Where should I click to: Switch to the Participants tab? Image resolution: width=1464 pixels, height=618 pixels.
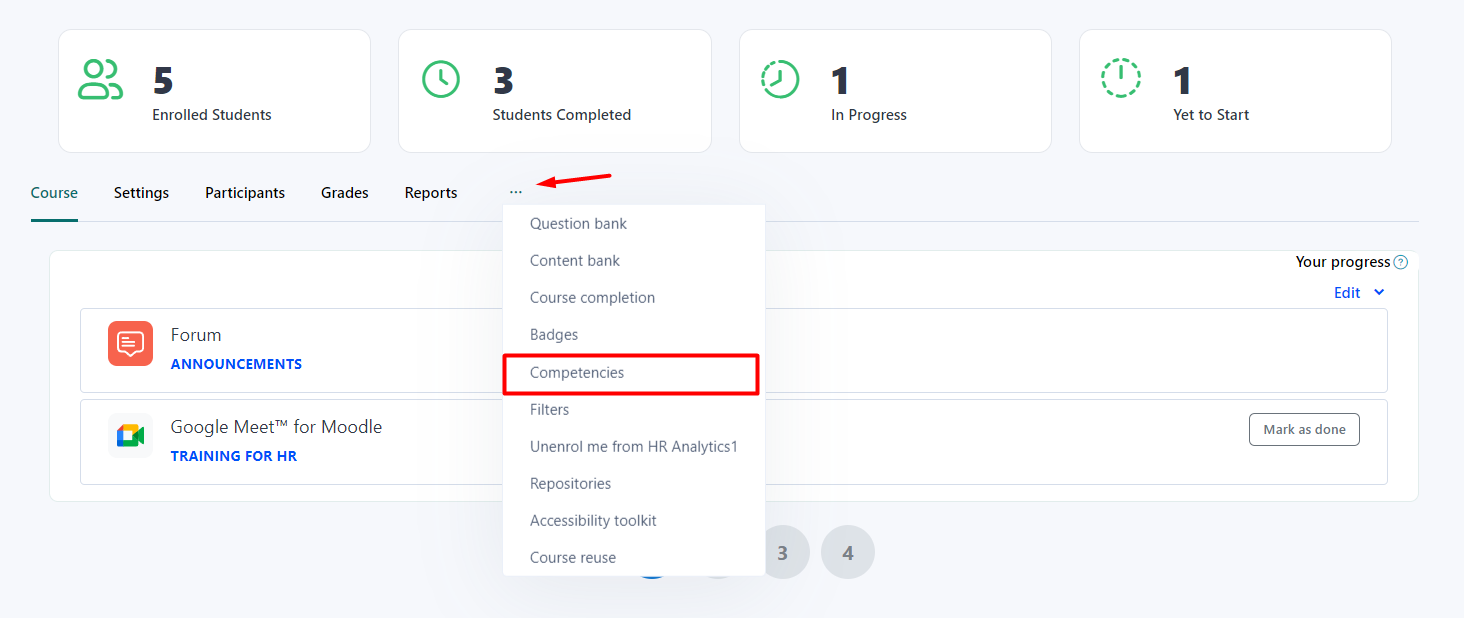(245, 193)
